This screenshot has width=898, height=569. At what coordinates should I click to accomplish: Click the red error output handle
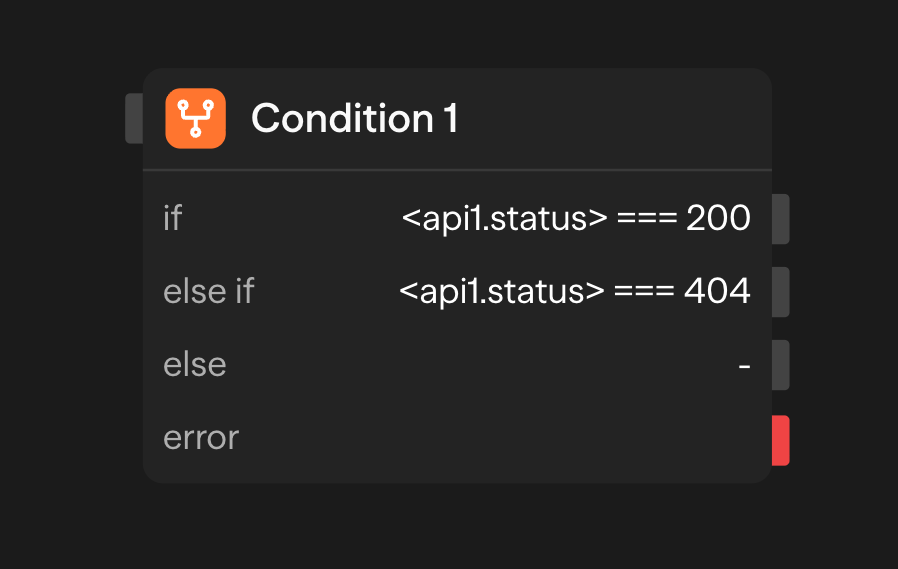tap(780, 440)
